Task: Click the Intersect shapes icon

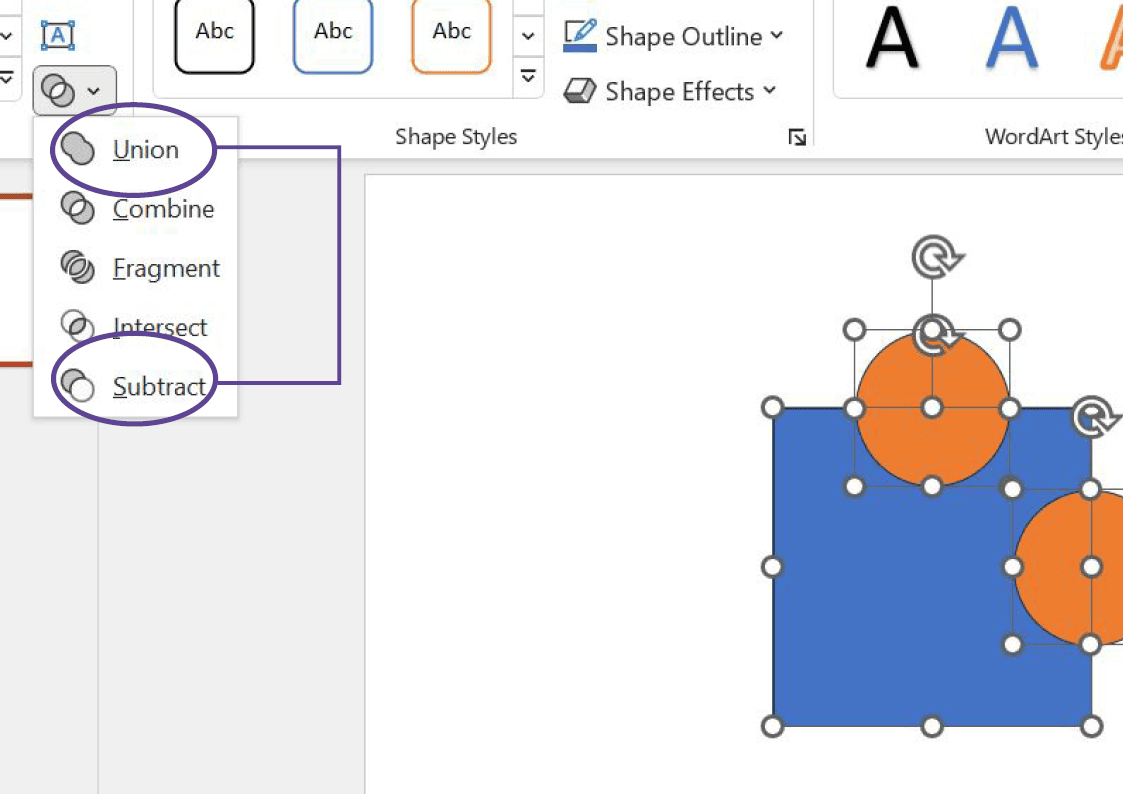Action: pyautogui.click(x=77, y=326)
